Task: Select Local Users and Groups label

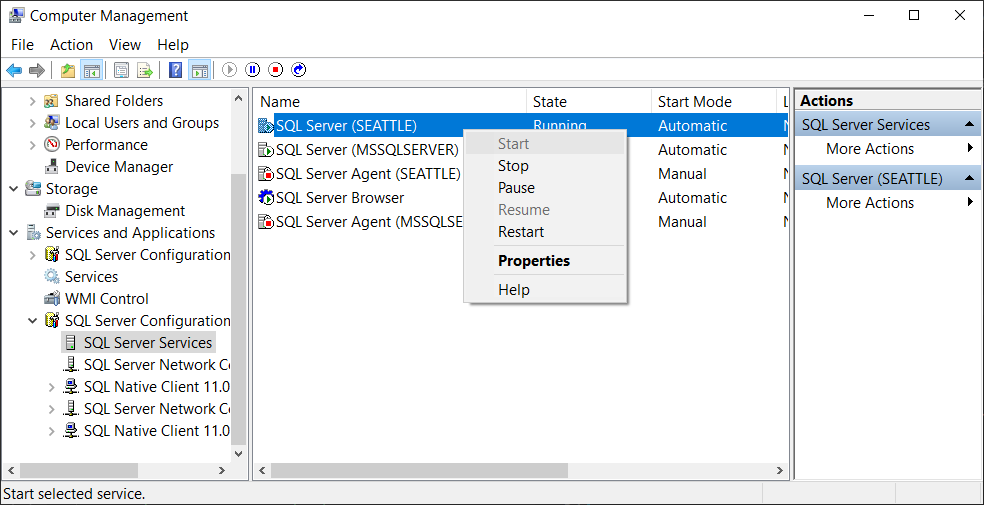Action: pyautogui.click(x=142, y=123)
